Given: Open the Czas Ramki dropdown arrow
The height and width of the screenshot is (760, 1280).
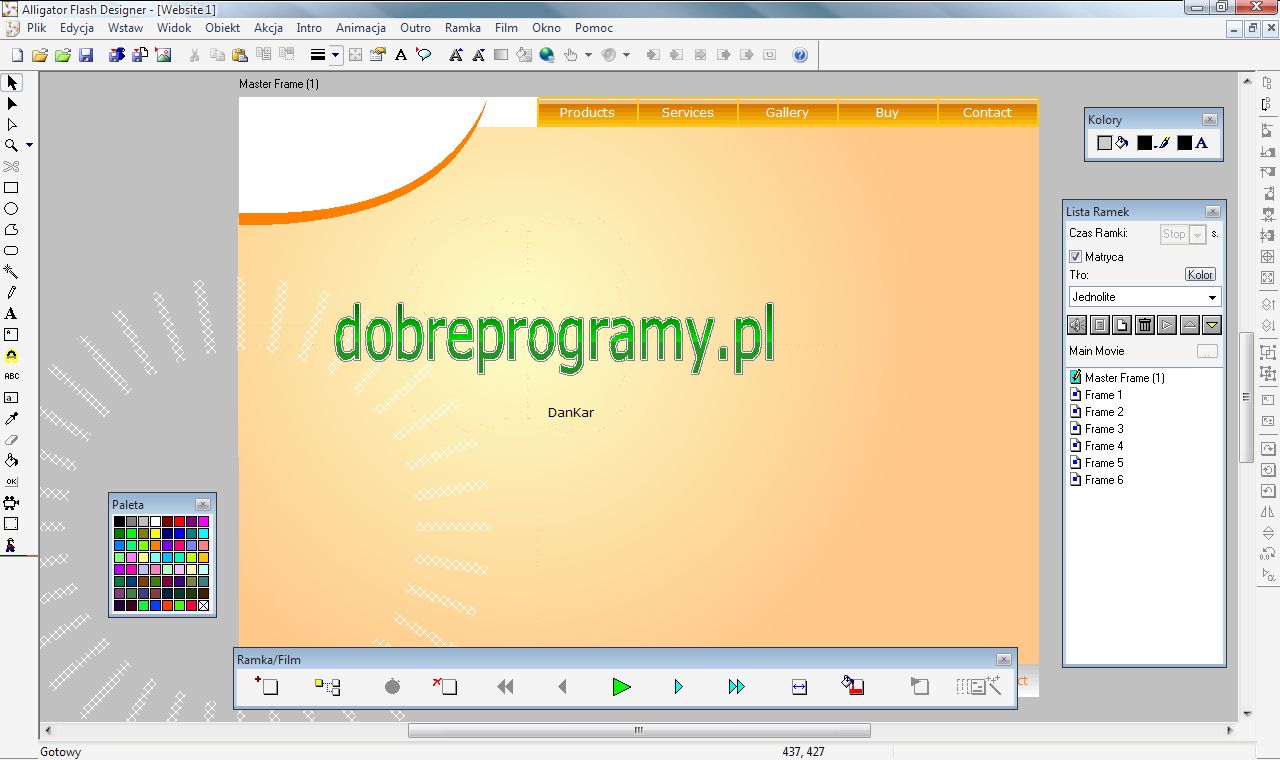Looking at the screenshot, I should (x=1196, y=234).
